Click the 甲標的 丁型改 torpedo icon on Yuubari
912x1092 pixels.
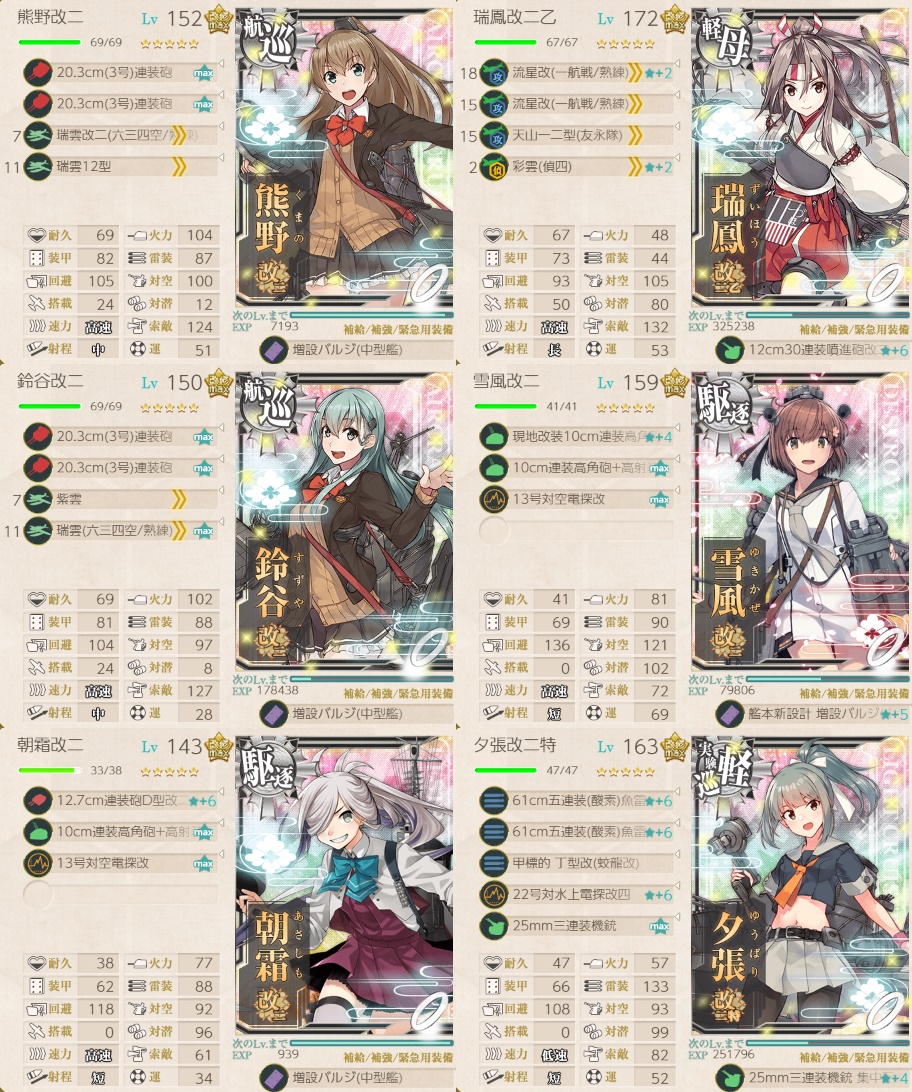(x=494, y=863)
